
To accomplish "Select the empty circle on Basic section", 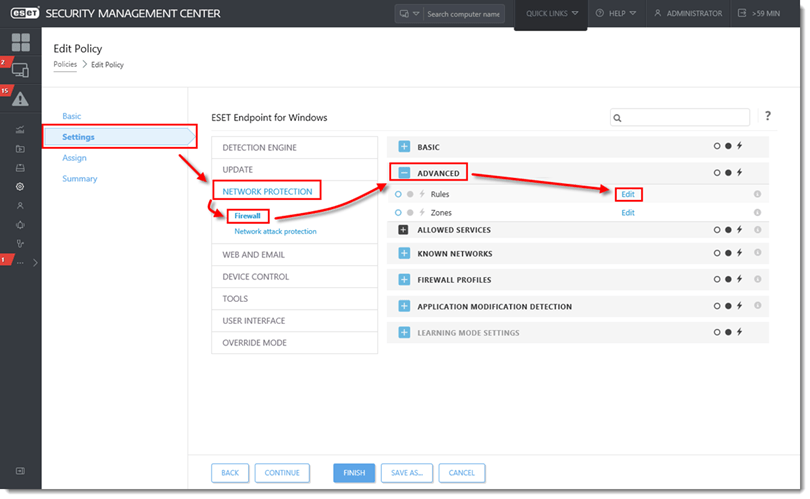I will point(716,146).
